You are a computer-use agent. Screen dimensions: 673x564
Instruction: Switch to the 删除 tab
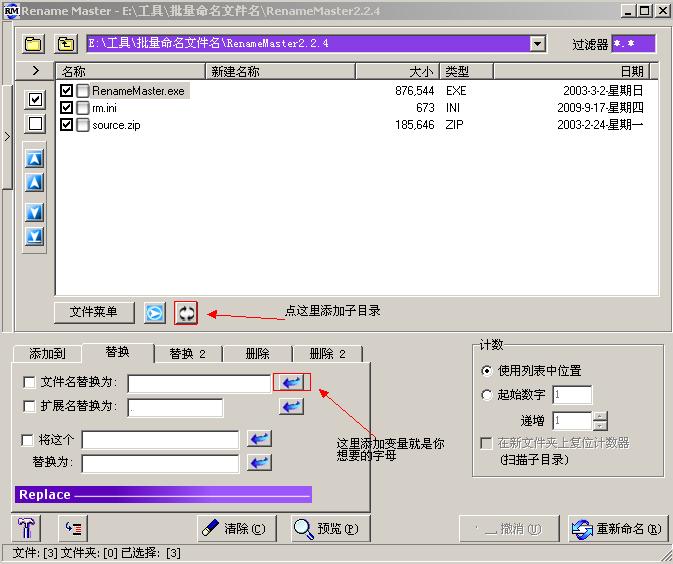click(258, 354)
